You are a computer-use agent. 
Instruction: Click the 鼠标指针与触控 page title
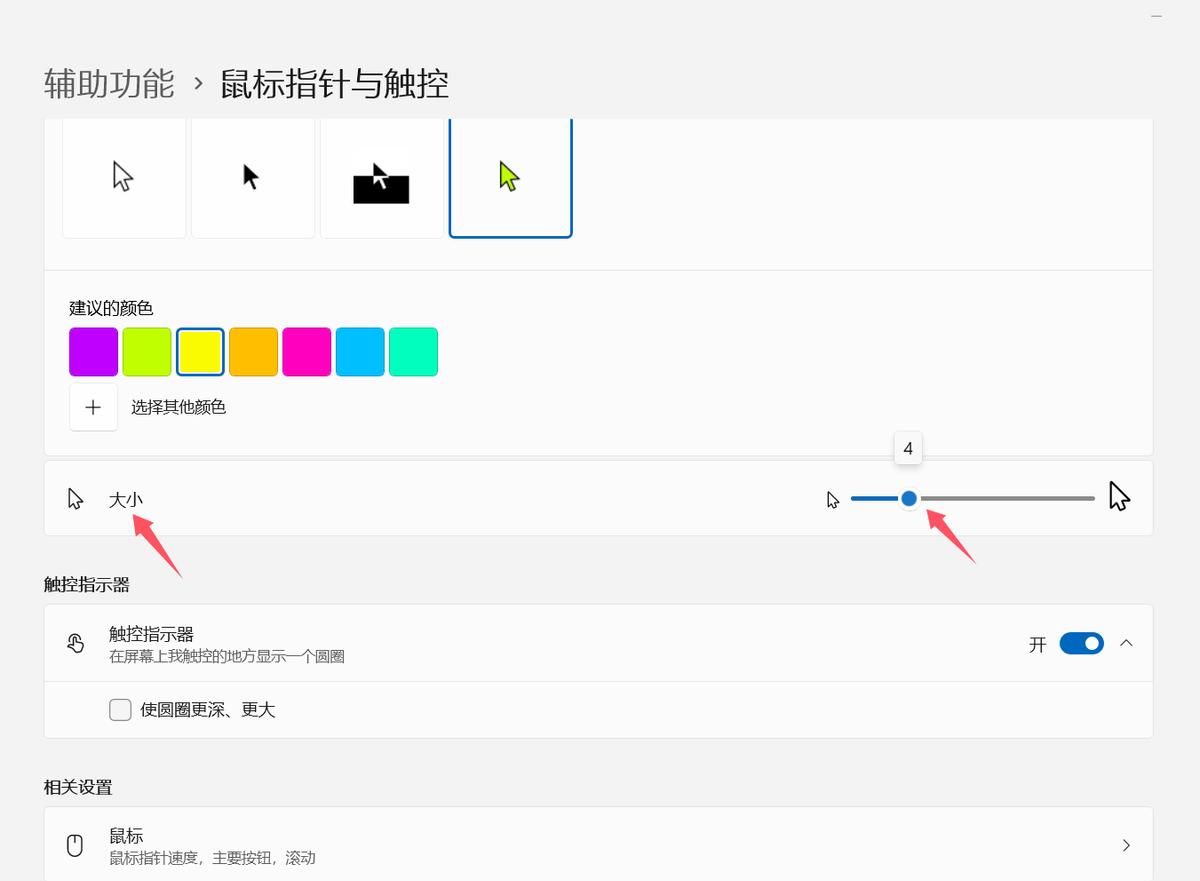click(x=335, y=84)
